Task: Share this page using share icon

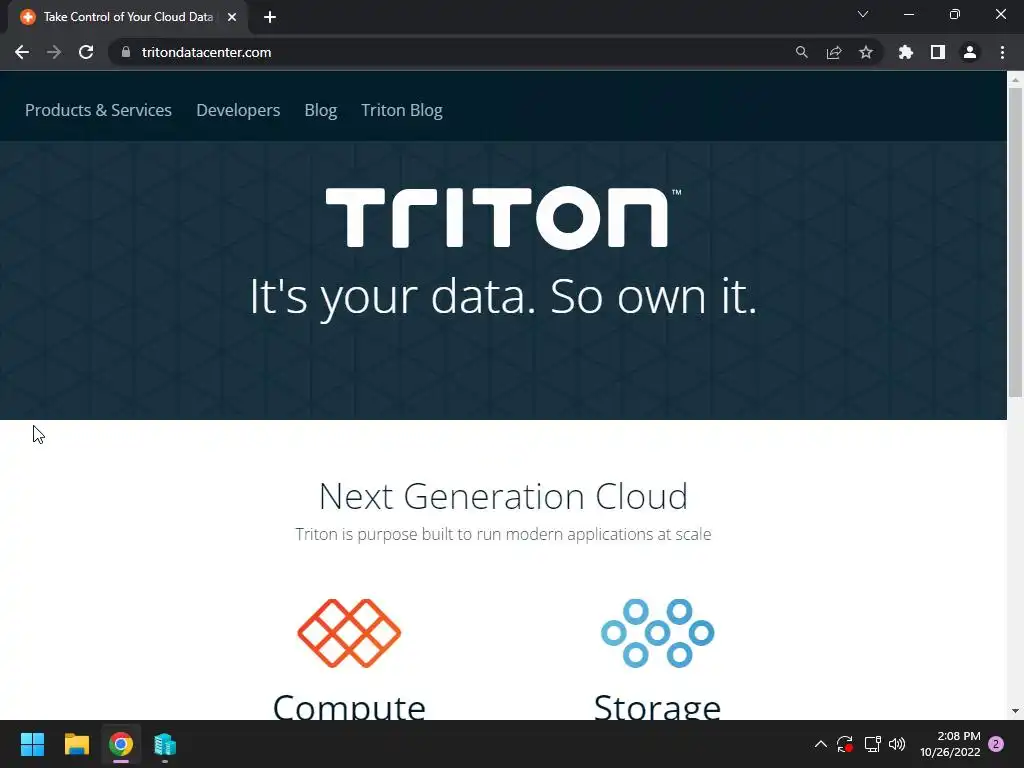Action: [x=833, y=52]
